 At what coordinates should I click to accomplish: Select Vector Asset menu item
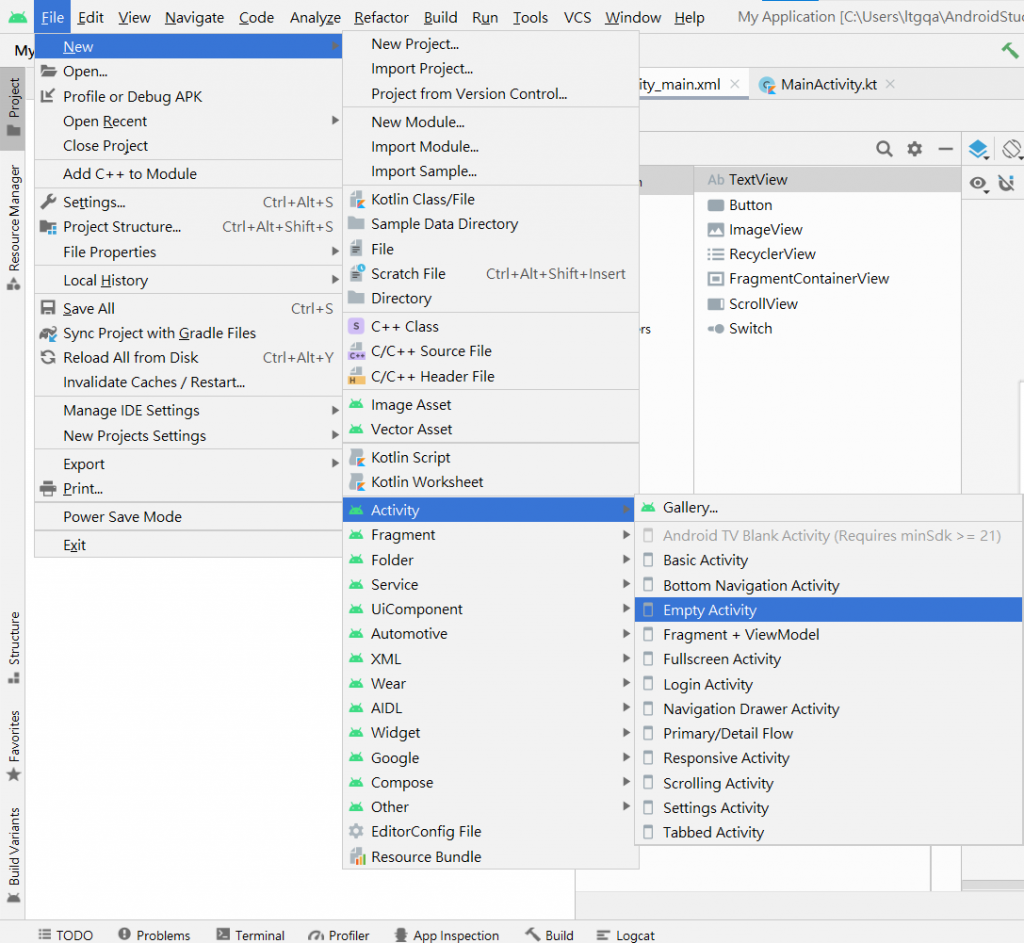pos(490,429)
